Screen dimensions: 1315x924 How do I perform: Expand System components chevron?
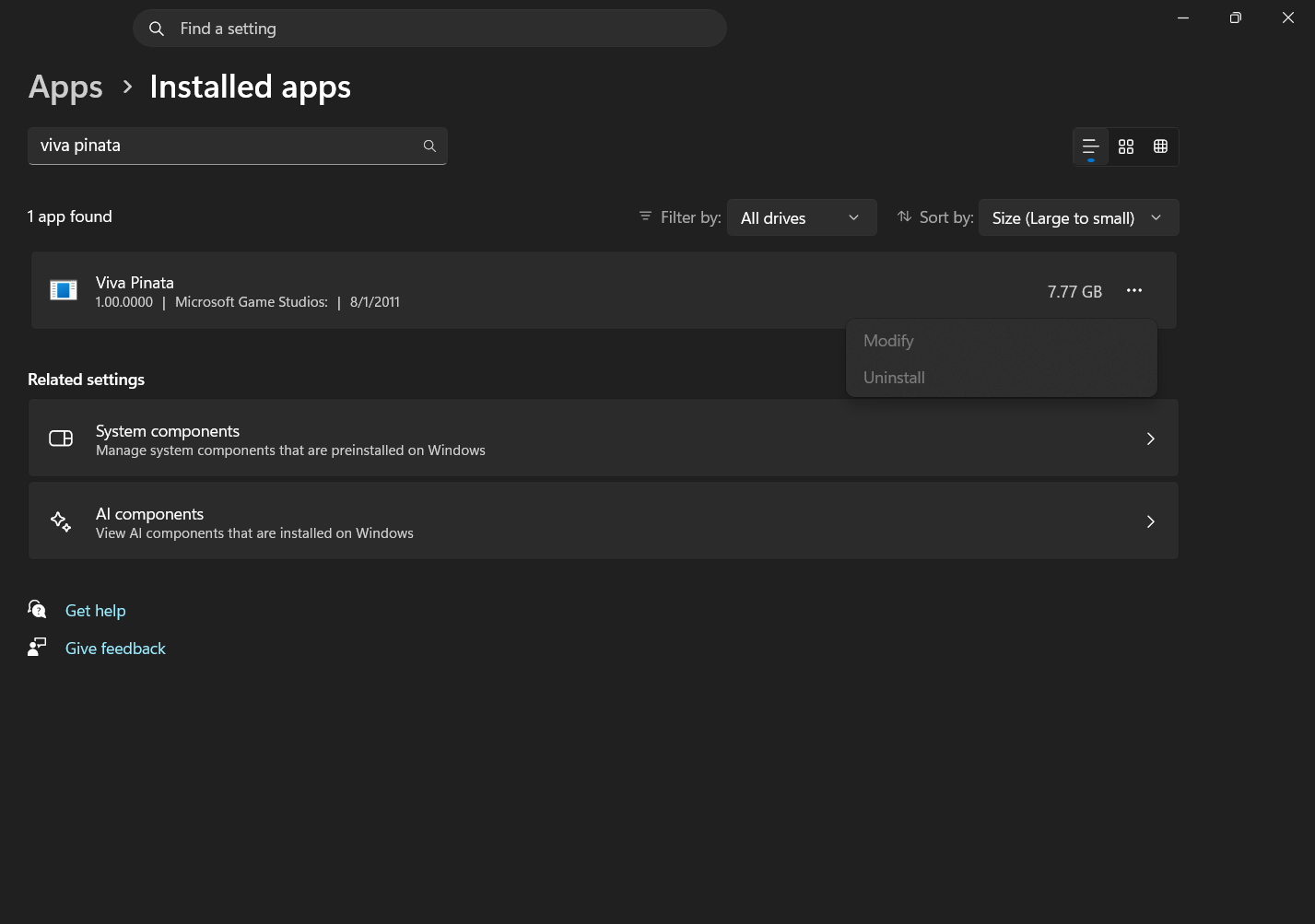coord(1150,439)
